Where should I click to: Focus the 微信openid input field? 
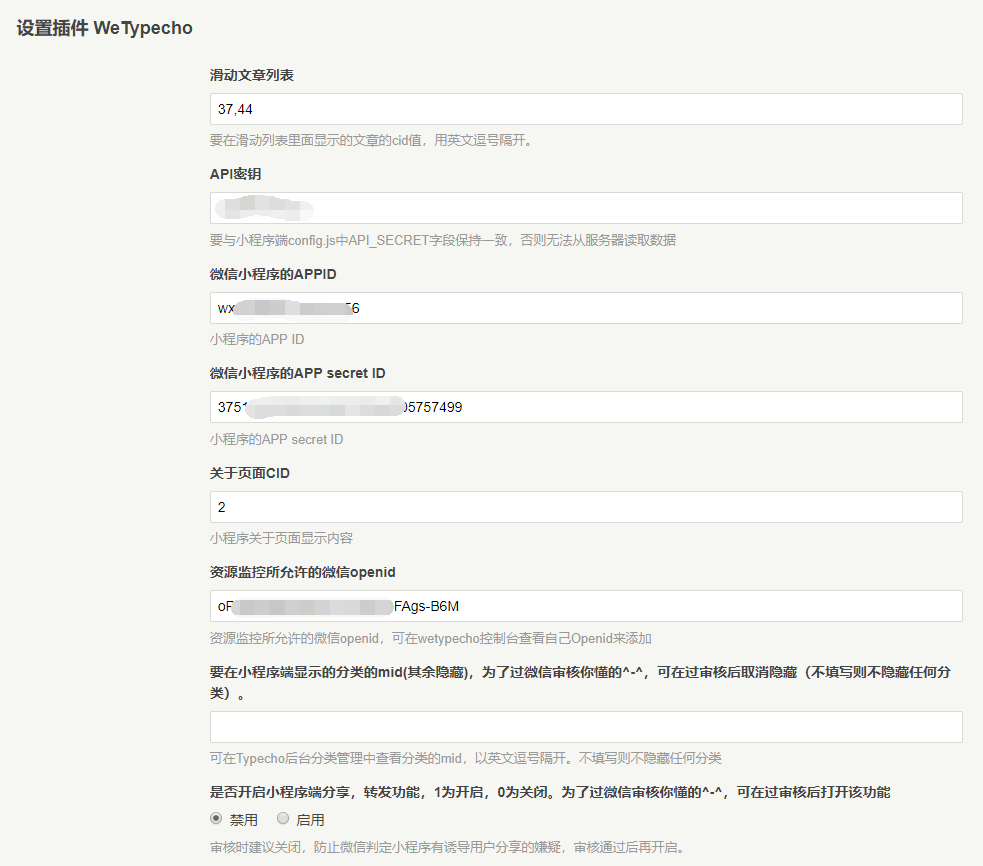[x=586, y=606]
